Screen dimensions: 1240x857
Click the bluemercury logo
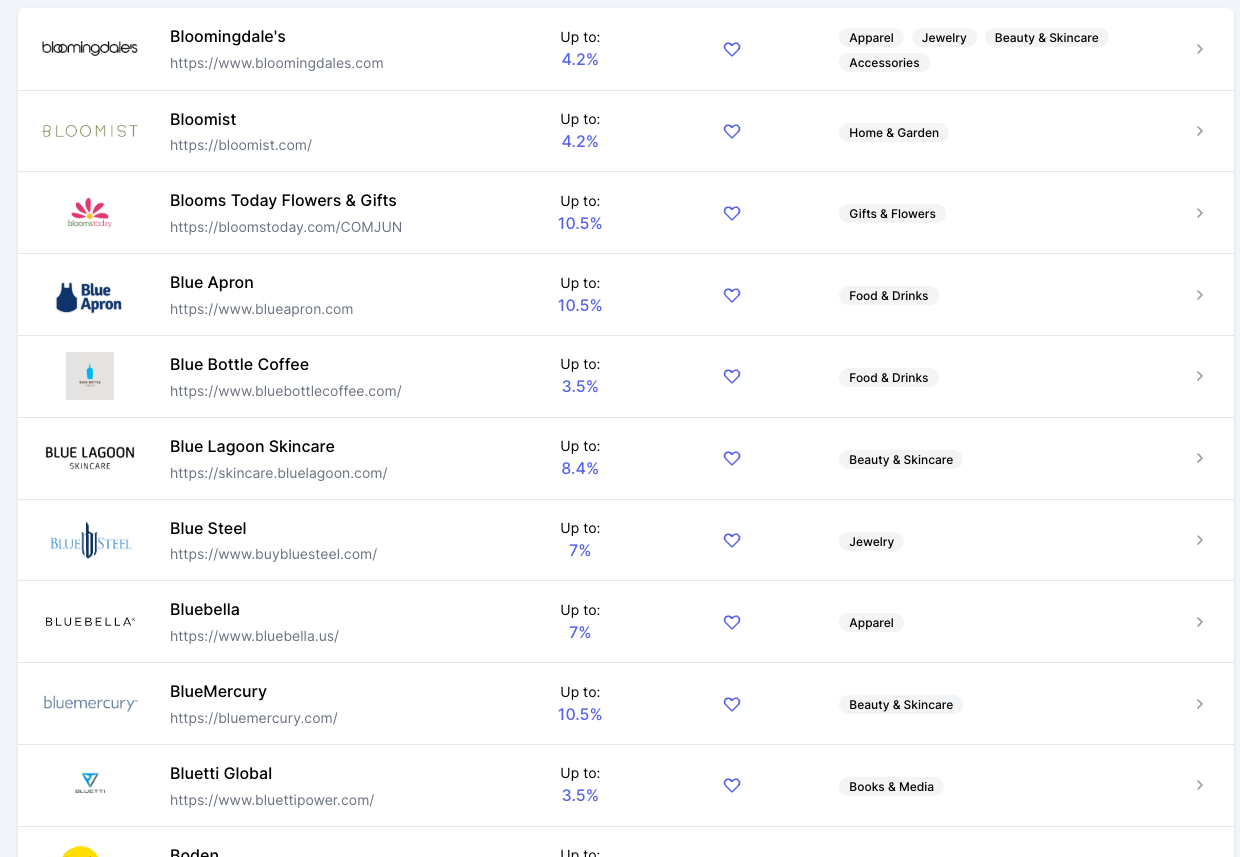(x=90, y=703)
